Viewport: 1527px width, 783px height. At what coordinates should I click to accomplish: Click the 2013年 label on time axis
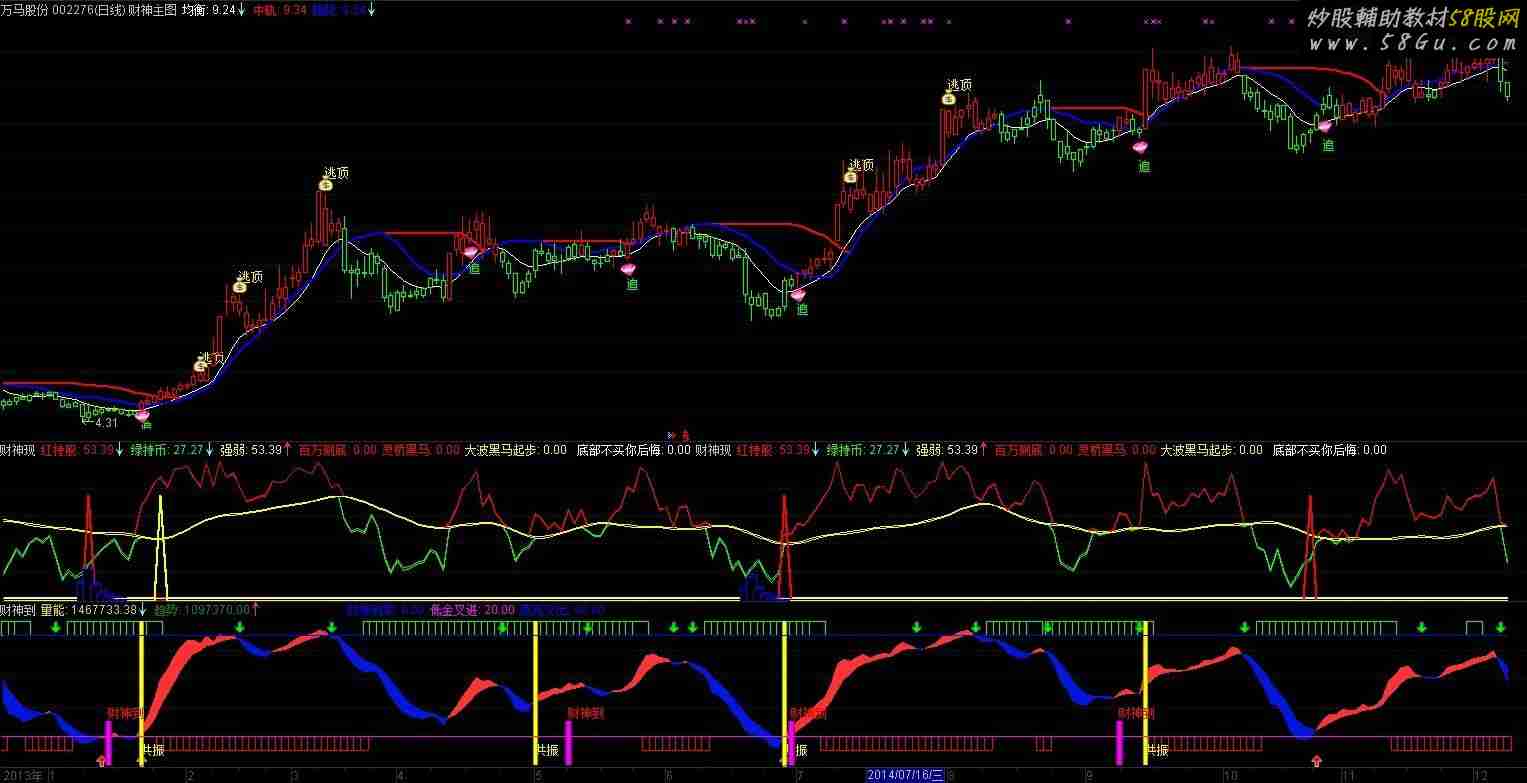(22, 775)
